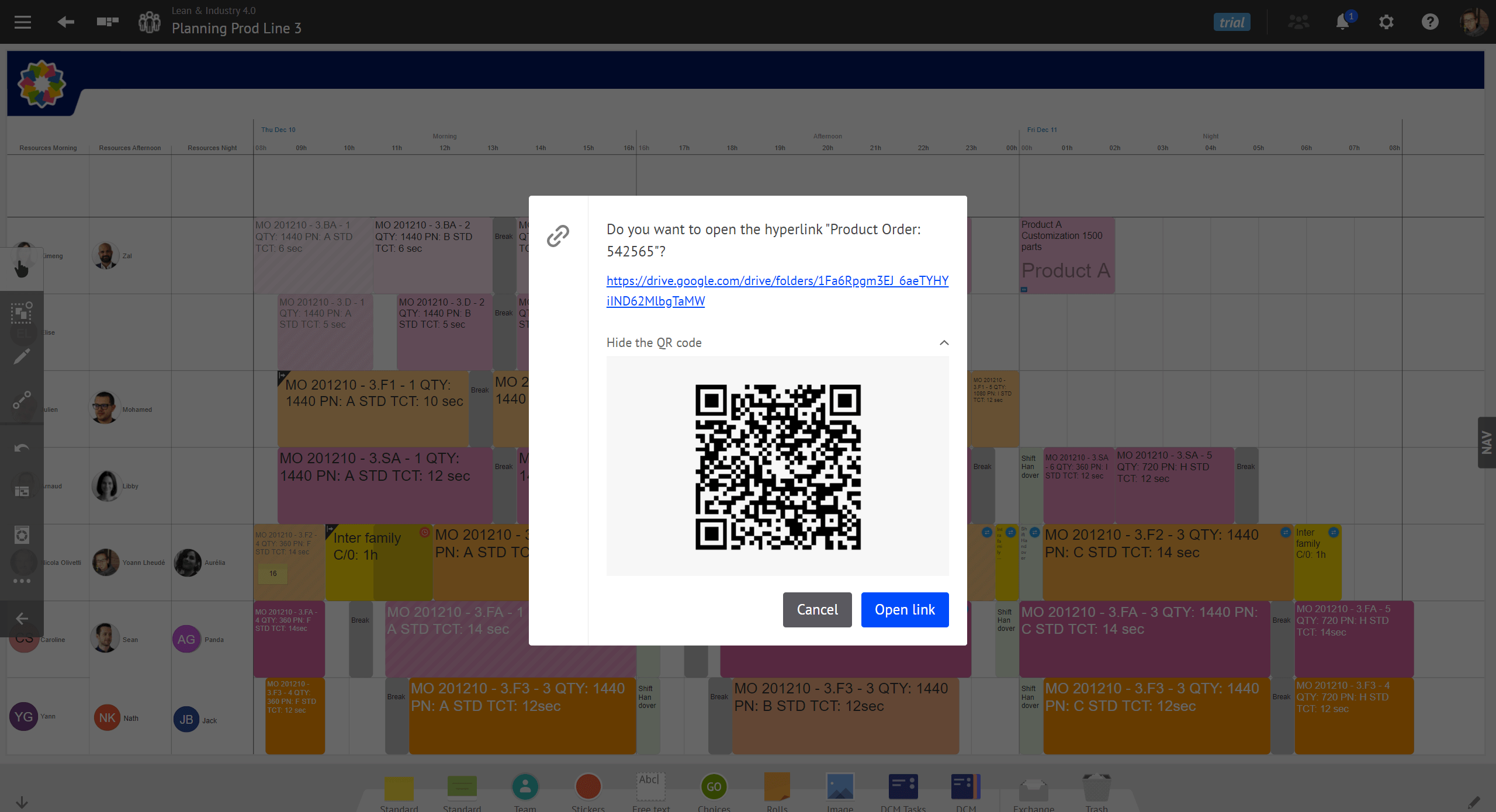The image size is (1496, 812).
Task: Open the boards overview icon
Action: pyautogui.click(x=108, y=22)
